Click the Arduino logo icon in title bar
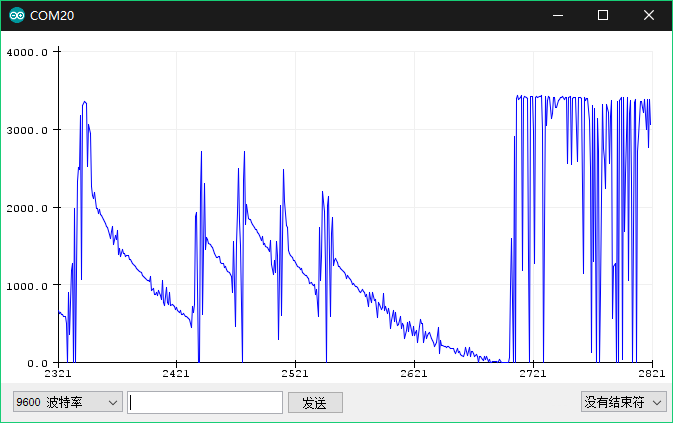The width and height of the screenshot is (673, 423). tap(17, 15)
